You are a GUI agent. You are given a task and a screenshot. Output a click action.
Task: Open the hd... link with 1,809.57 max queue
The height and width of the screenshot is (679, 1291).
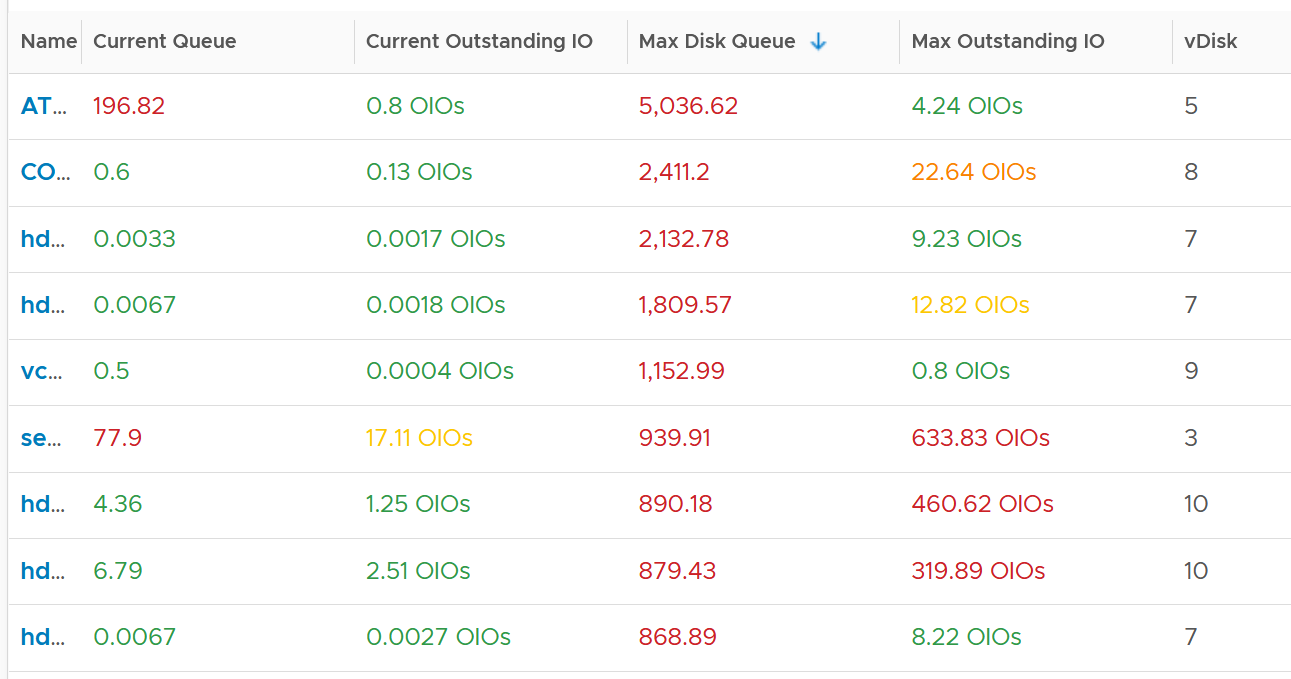click(43, 305)
